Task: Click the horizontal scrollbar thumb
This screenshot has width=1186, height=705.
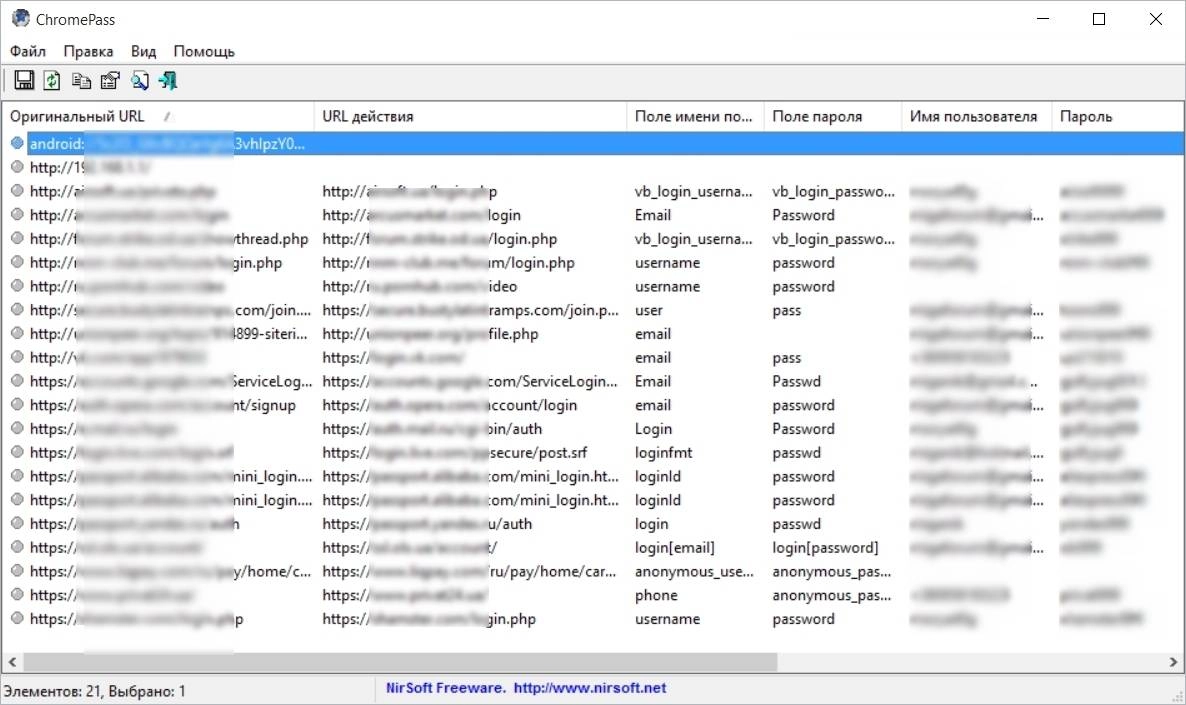Action: [400, 662]
